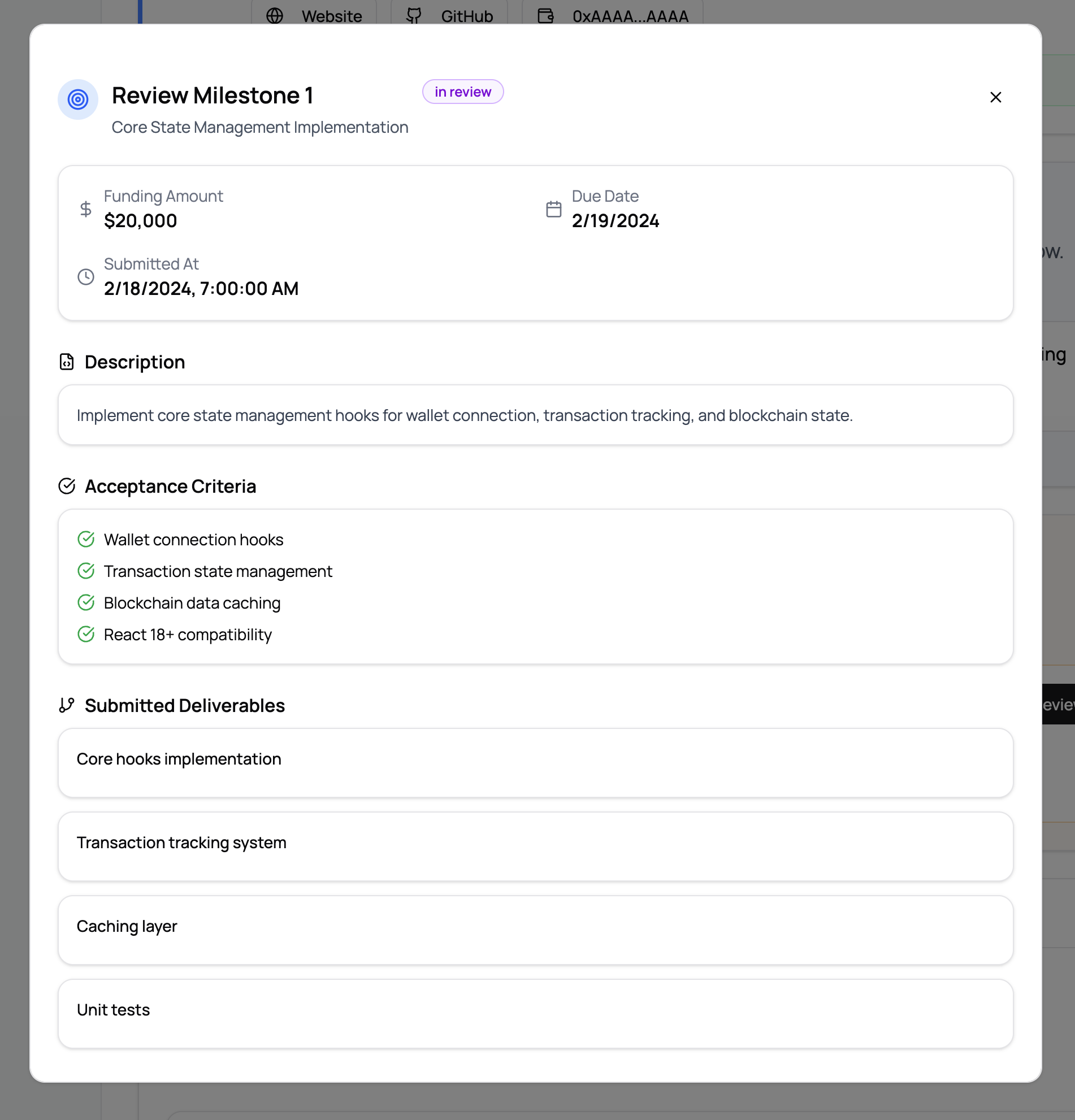Click the milestone target icon next to the title
1075x1120 pixels.
78,99
